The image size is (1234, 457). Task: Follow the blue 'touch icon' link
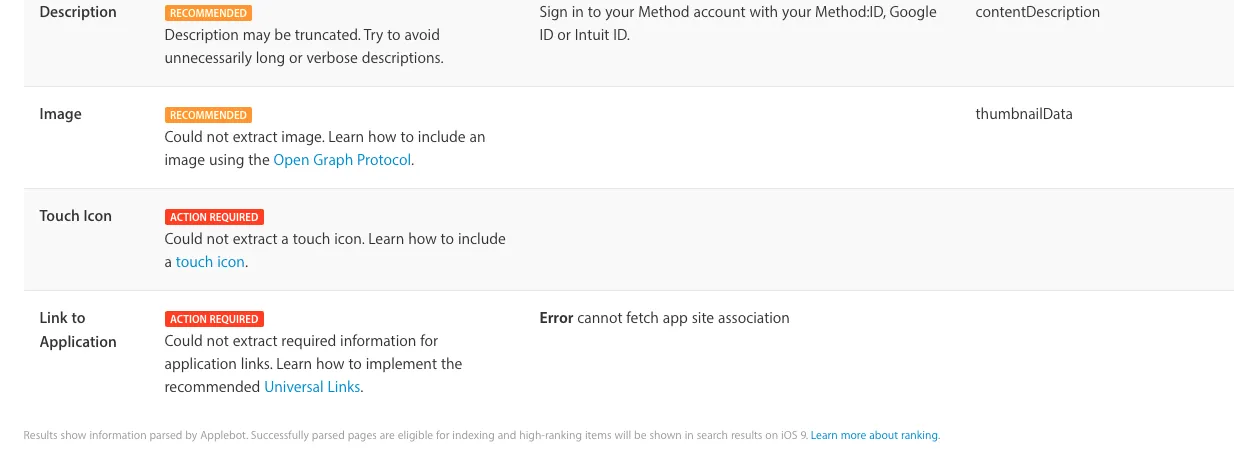click(x=210, y=262)
